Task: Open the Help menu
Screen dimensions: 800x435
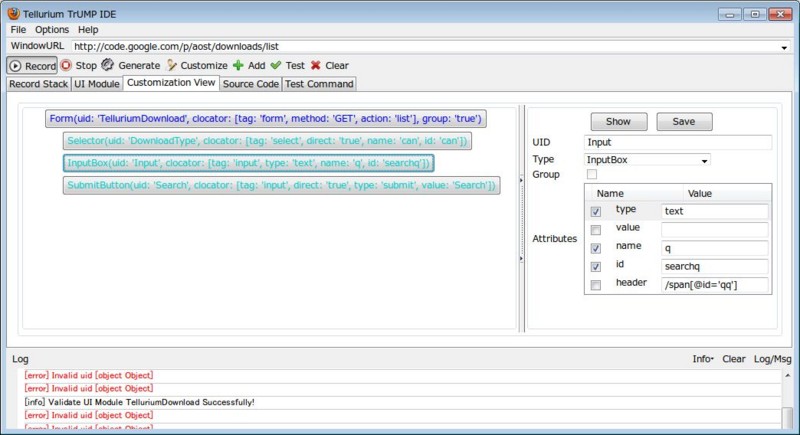Action: click(88, 30)
